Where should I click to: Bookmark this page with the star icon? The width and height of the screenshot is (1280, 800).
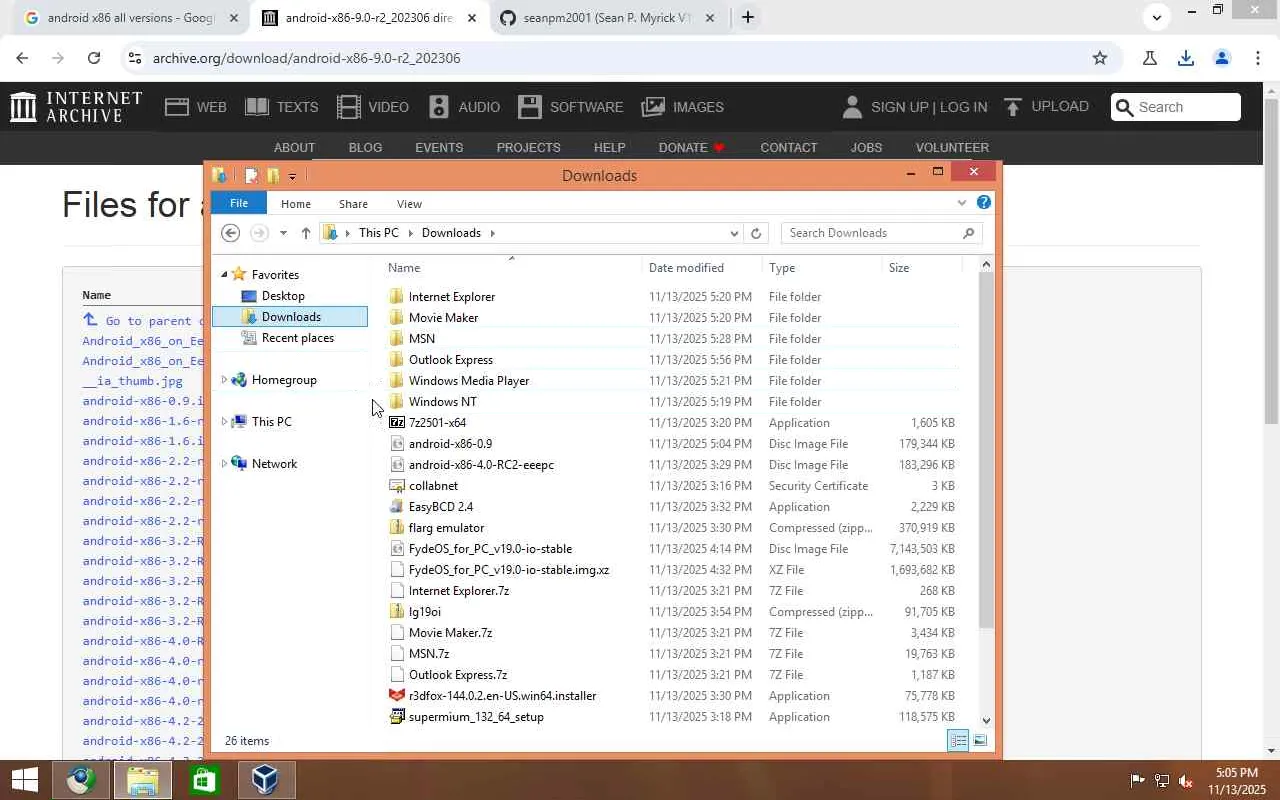pyautogui.click(x=1100, y=58)
